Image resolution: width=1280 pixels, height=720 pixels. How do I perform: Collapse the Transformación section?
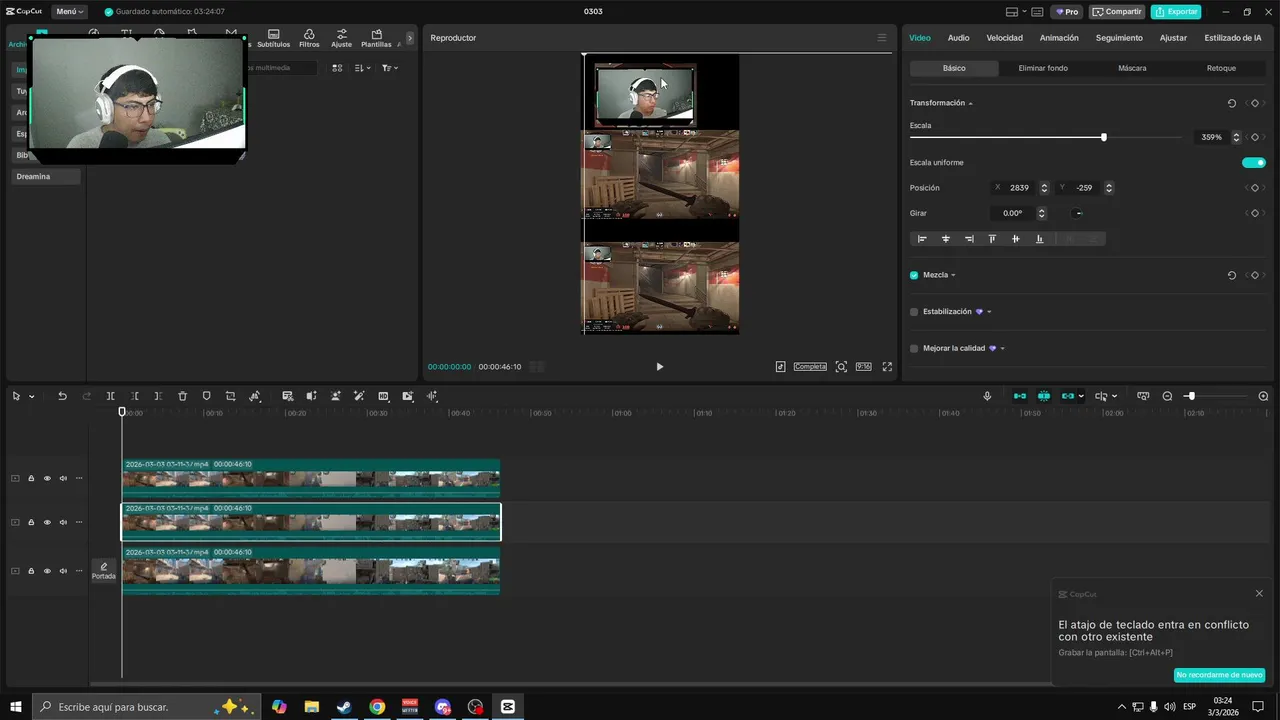[x=970, y=103]
